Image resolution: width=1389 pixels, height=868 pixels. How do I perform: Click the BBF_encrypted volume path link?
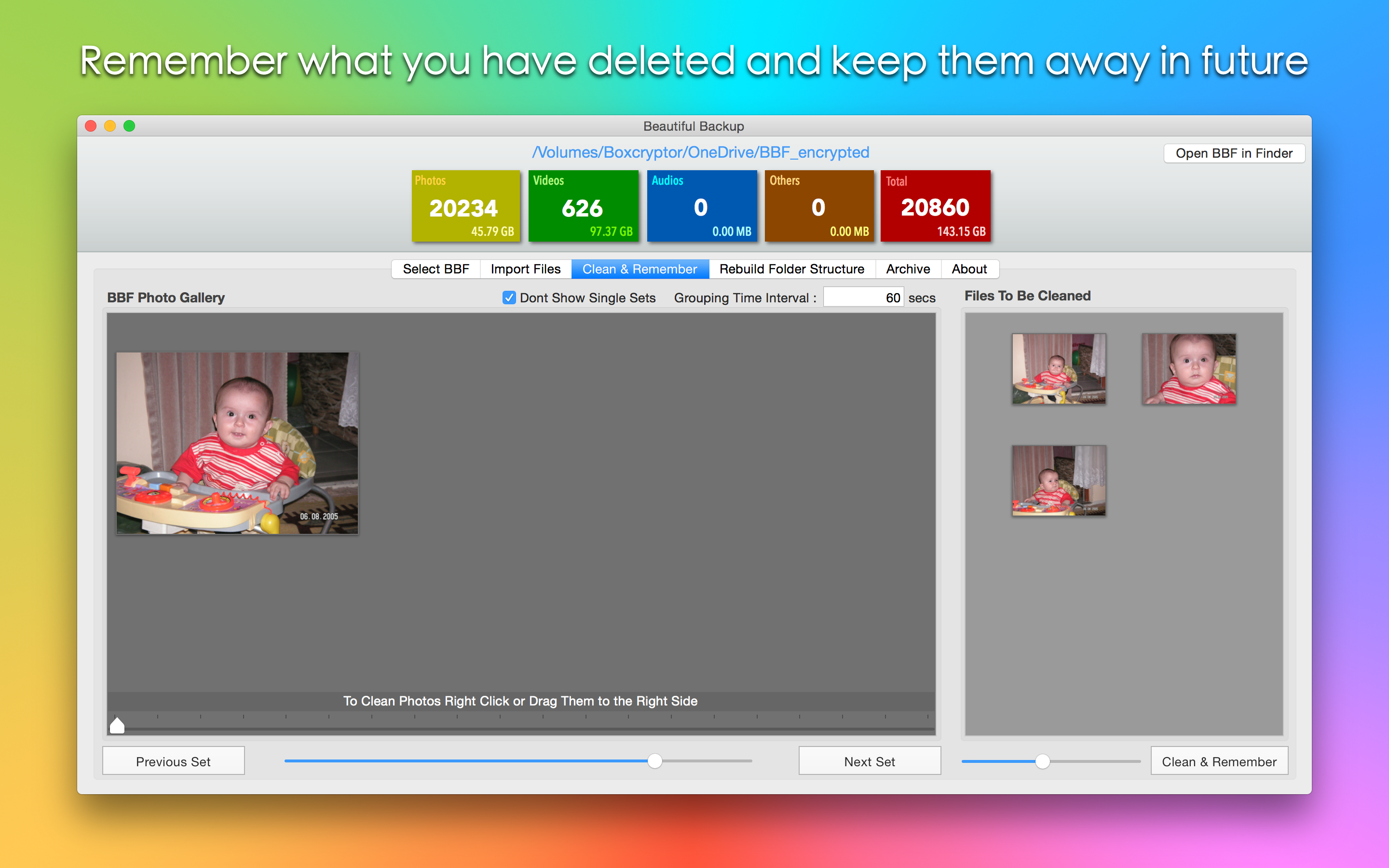click(700, 152)
